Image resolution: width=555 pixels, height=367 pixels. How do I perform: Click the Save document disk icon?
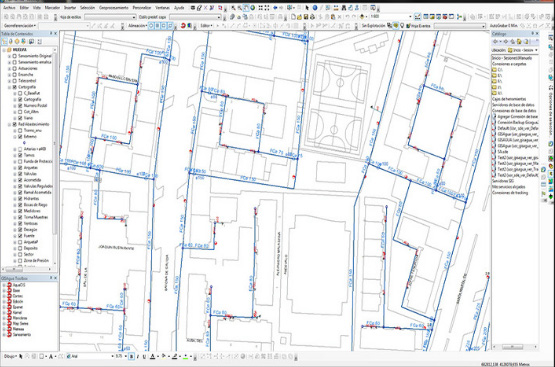[x=305, y=16]
